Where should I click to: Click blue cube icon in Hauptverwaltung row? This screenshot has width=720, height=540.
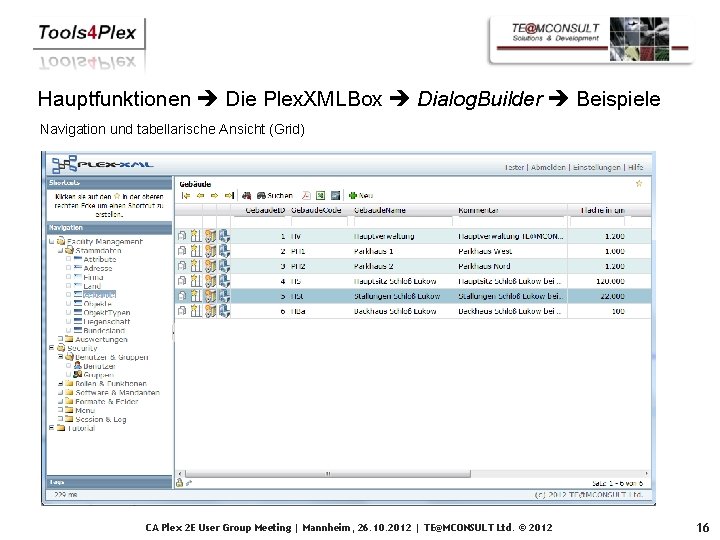click(x=224, y=236)
